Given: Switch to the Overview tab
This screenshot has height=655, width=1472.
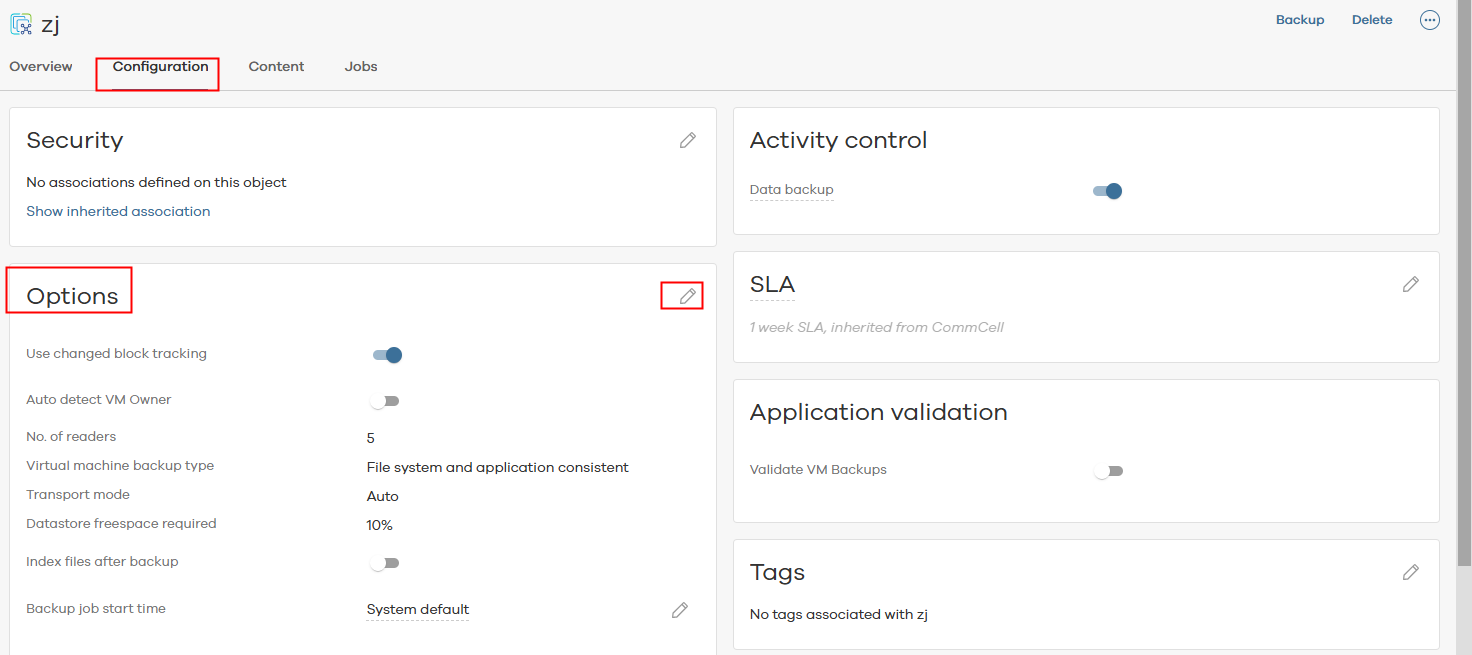Looking at the screenshot, I should coord(41,67).
